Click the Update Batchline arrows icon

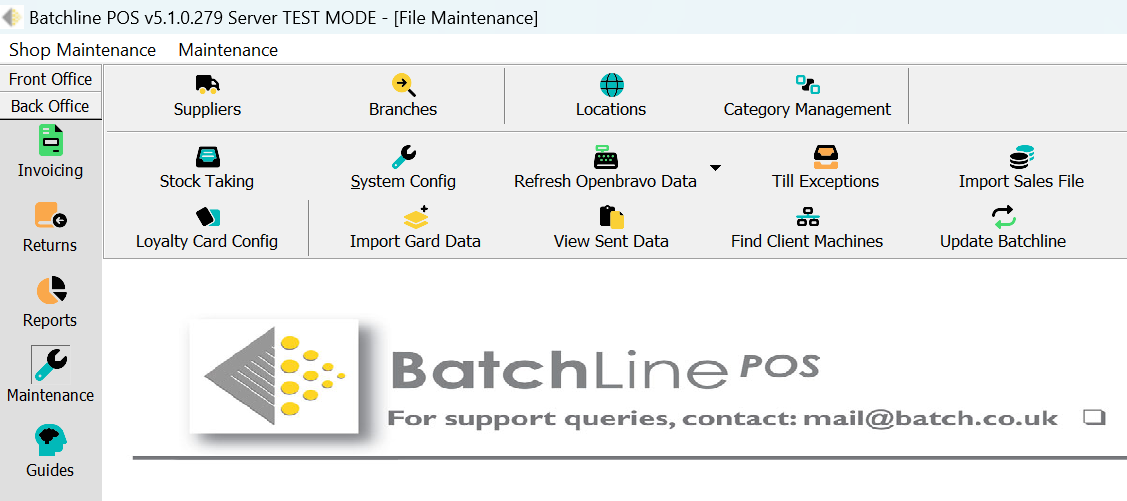tap(1003, 216)
